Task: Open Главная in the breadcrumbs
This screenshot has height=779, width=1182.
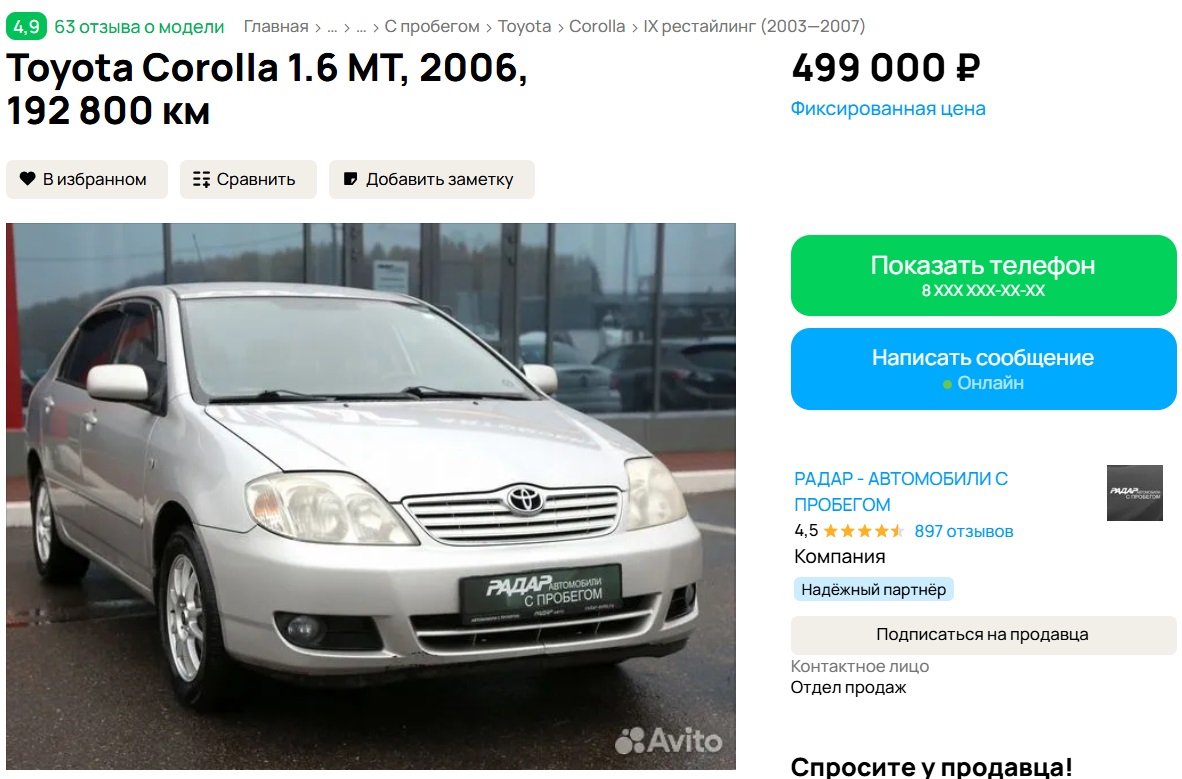Action: [276, 26]
